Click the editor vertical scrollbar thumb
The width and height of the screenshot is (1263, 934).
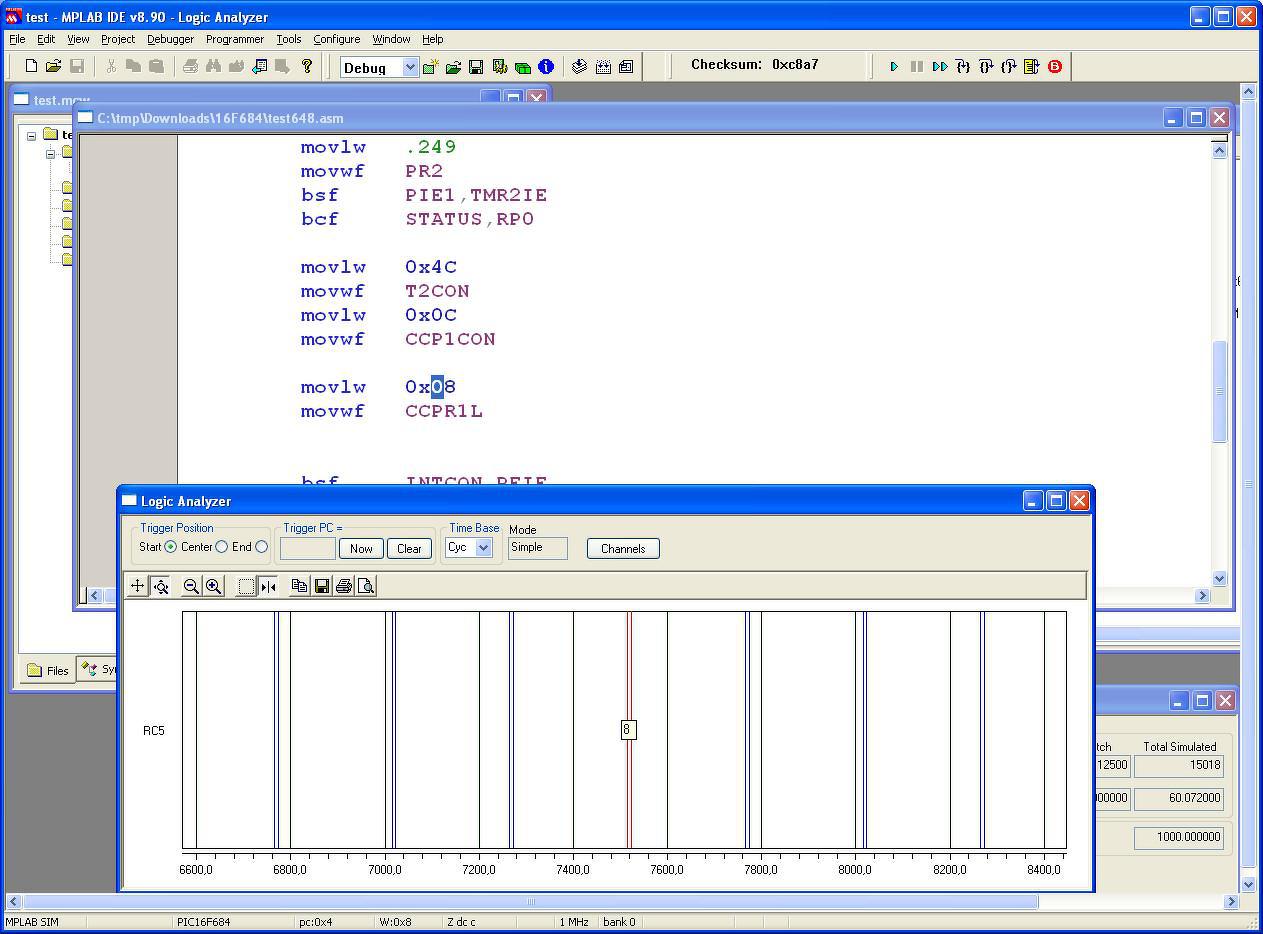pyautogui.click(x=1219, y=392)
